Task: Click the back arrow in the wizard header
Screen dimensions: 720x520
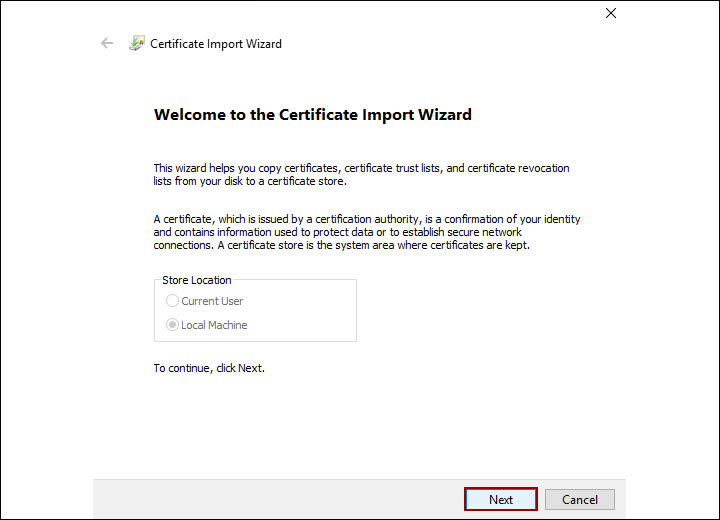Action: [107, 44]
